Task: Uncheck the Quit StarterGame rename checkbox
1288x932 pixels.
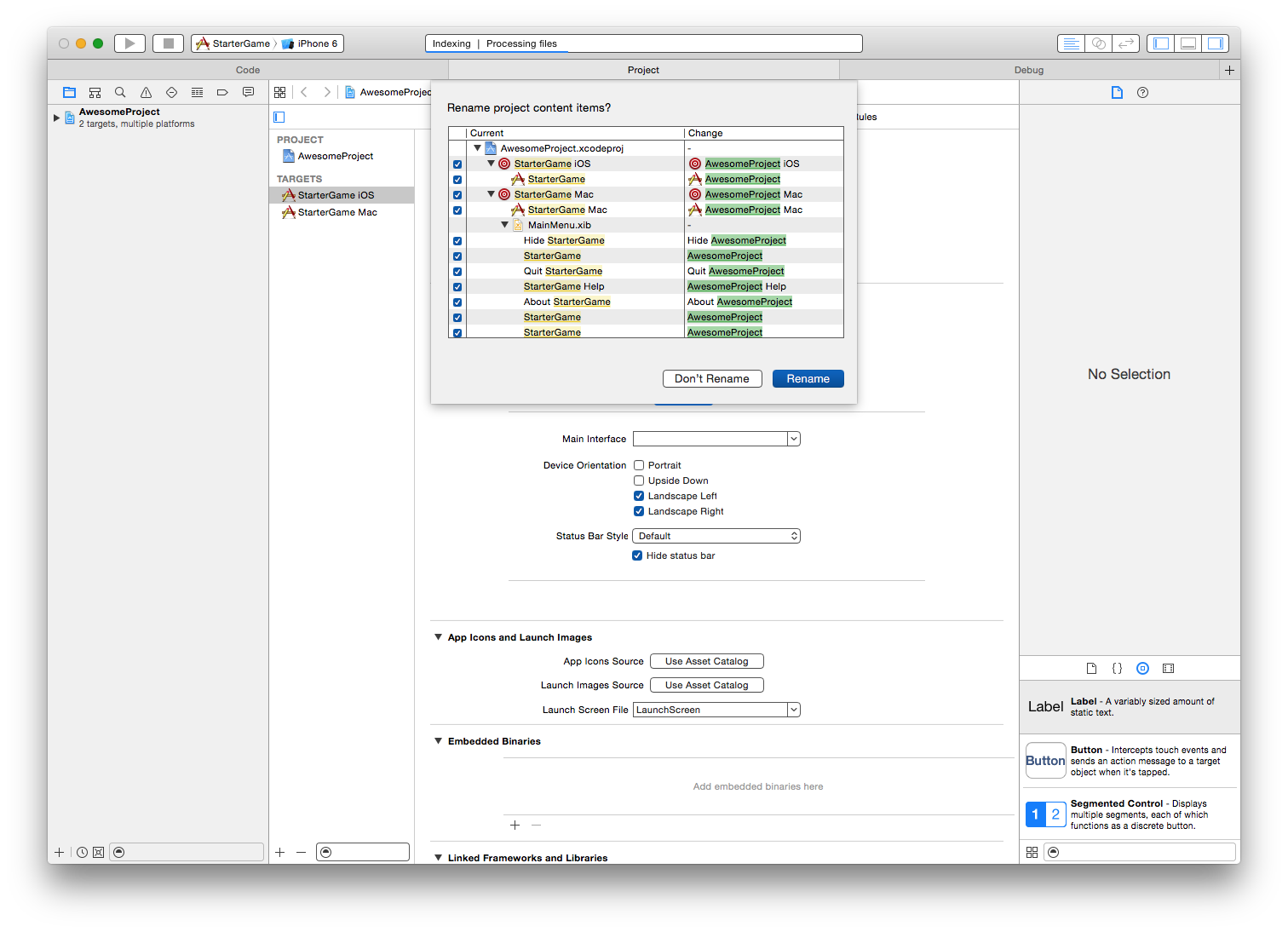Action: 457,272
